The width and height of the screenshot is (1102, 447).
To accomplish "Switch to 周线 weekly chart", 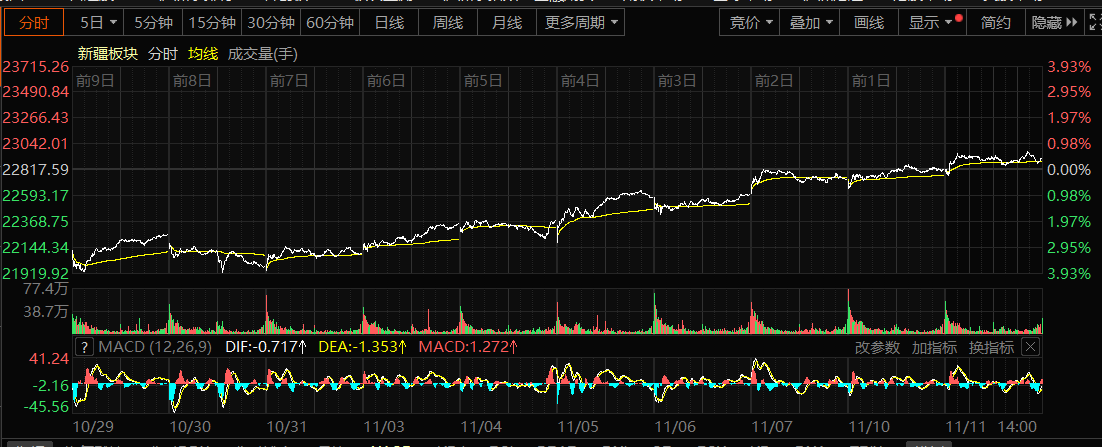I will [x=448, y=22].
